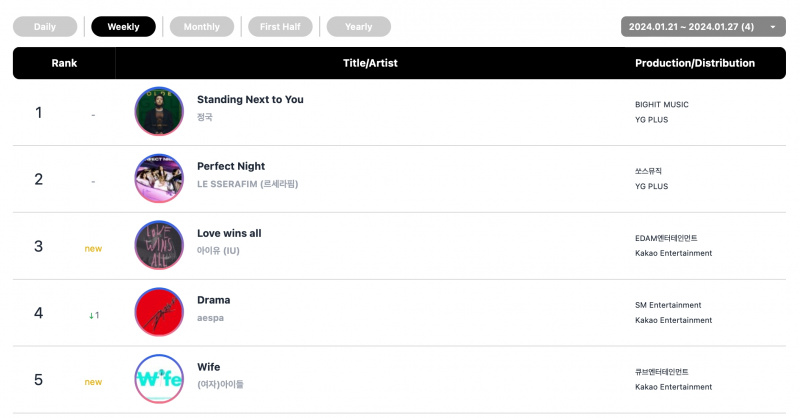Click the aespa artist name
The image size is (800, 418).
(210, 318)
